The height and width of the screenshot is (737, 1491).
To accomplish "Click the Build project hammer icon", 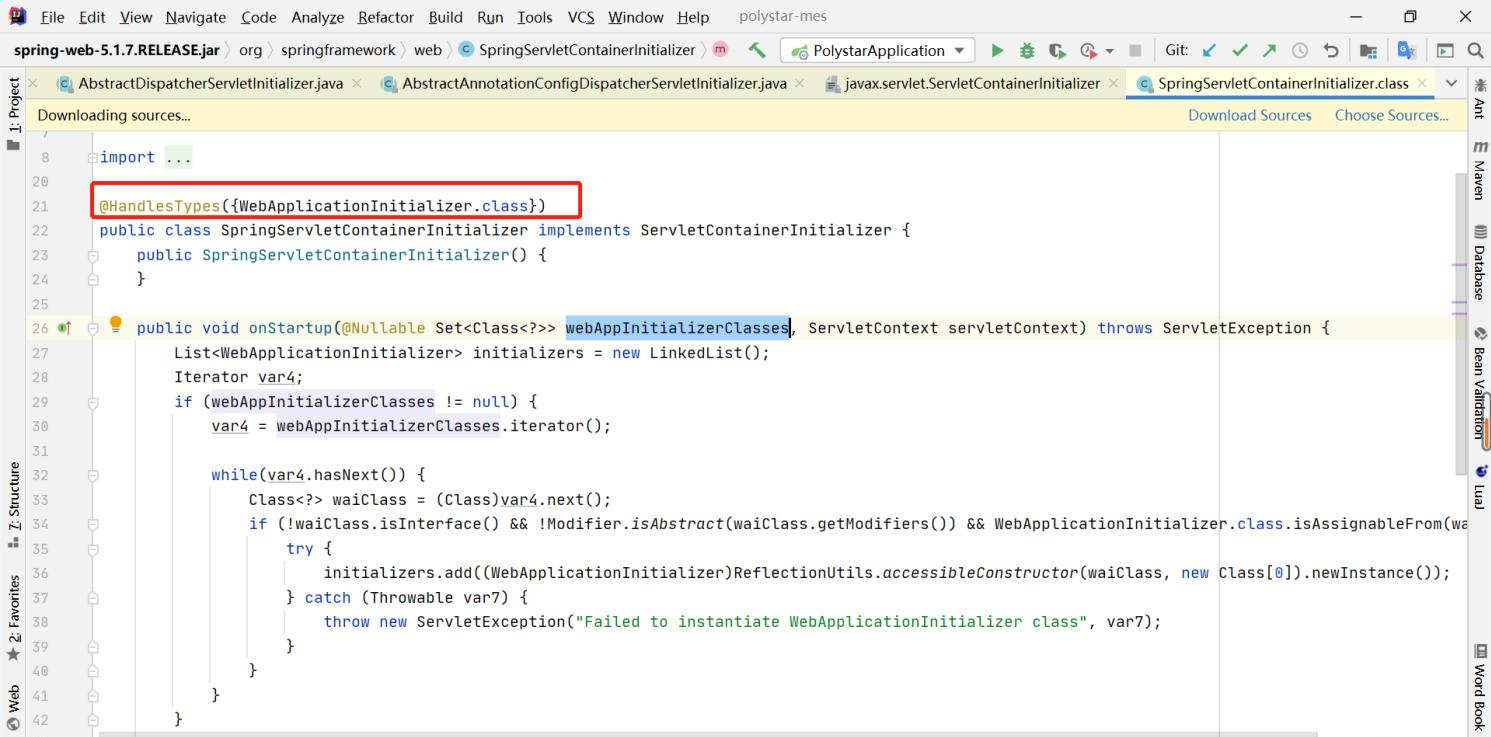I will coord(757,50).
